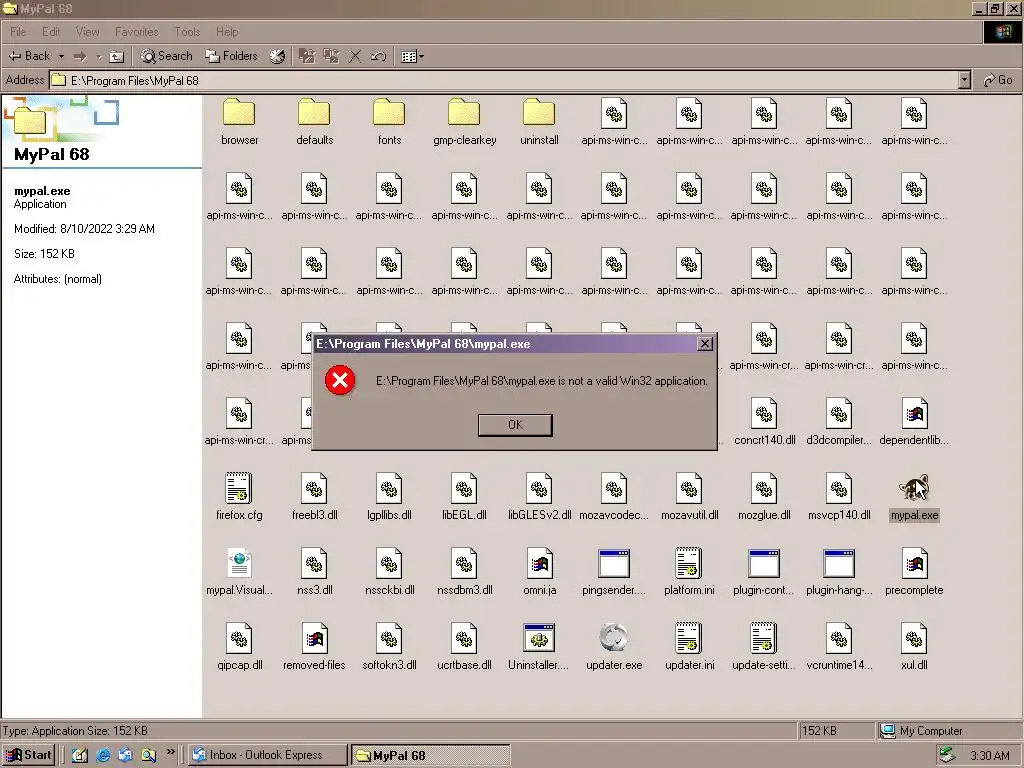Select nss3.dll file icon

coord(314,563)
